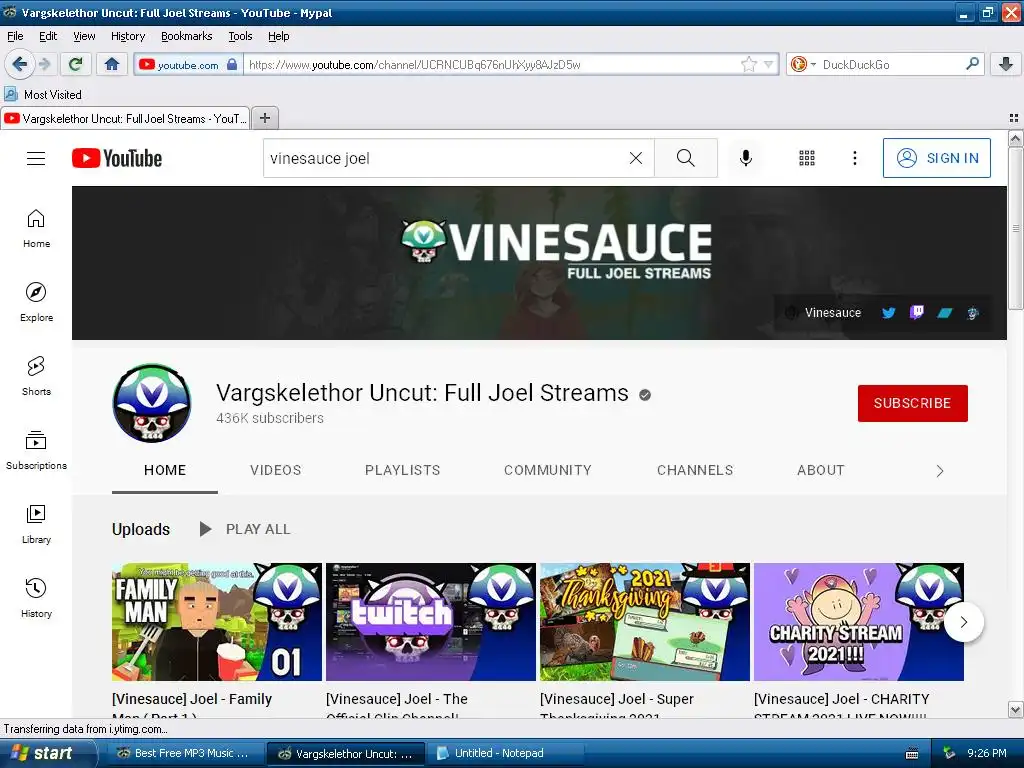Click the taskbar clock showing 9:26 PM
The image size is (1024, 768).
tap(986, 753)
